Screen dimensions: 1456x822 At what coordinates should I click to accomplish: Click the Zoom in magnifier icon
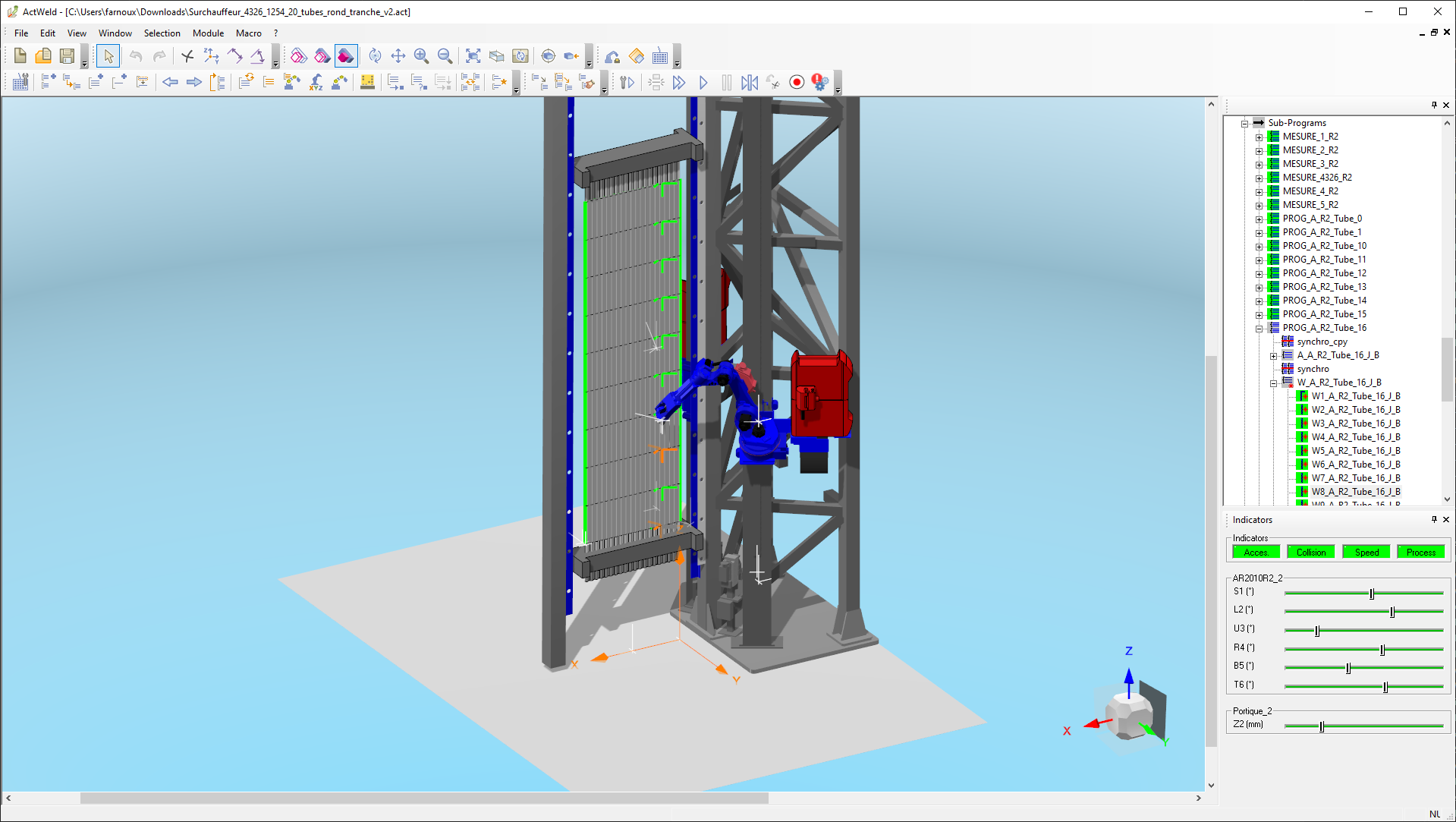click(421, 56)
